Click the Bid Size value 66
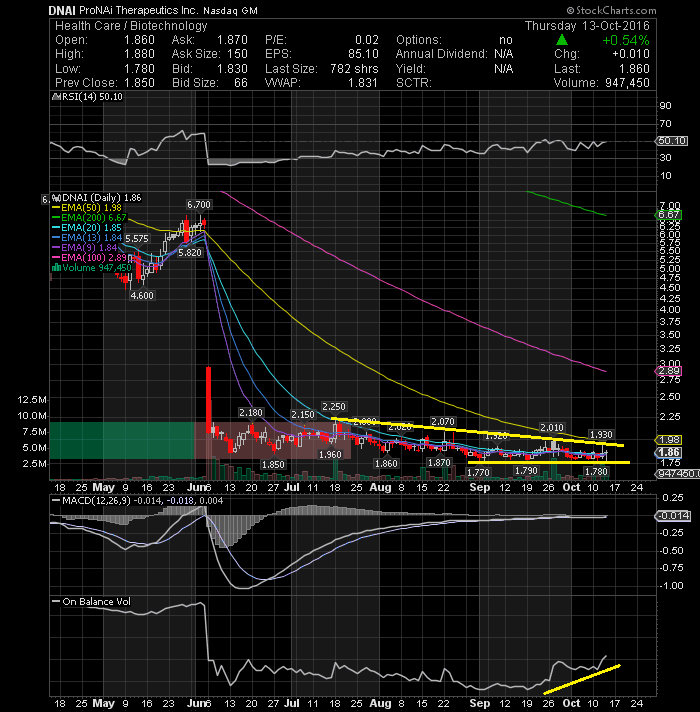 [241, 83]
